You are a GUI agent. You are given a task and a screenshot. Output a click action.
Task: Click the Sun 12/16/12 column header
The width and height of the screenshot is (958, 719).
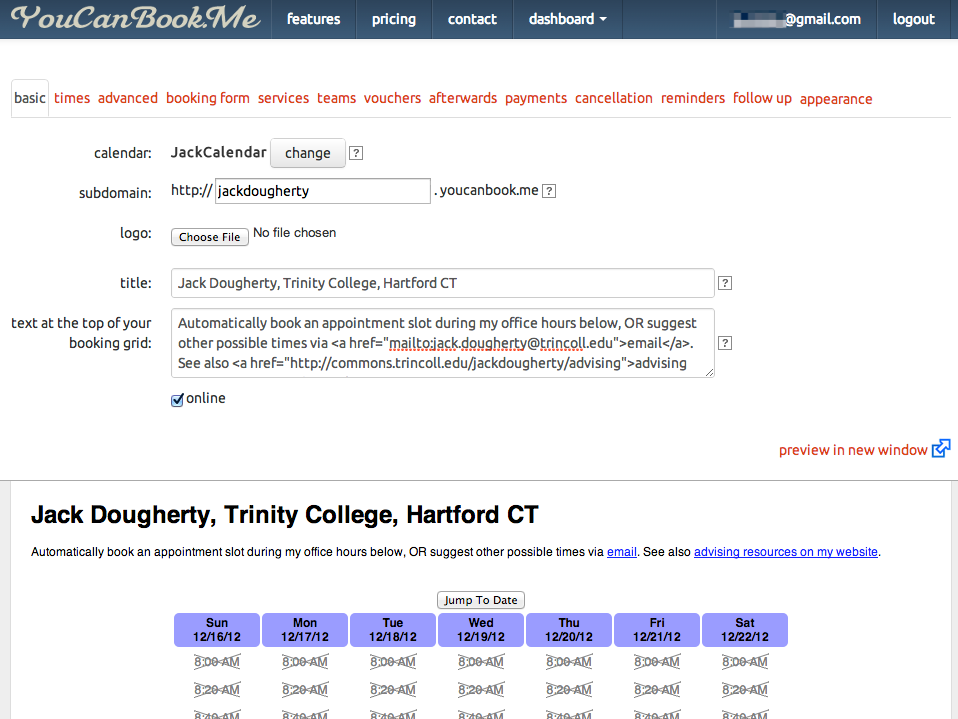pyautogui.click(x=217, y=630)
